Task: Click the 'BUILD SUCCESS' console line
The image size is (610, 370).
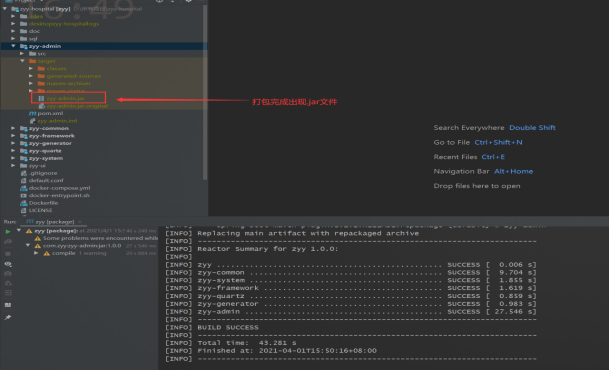Action: coord(228,328)
